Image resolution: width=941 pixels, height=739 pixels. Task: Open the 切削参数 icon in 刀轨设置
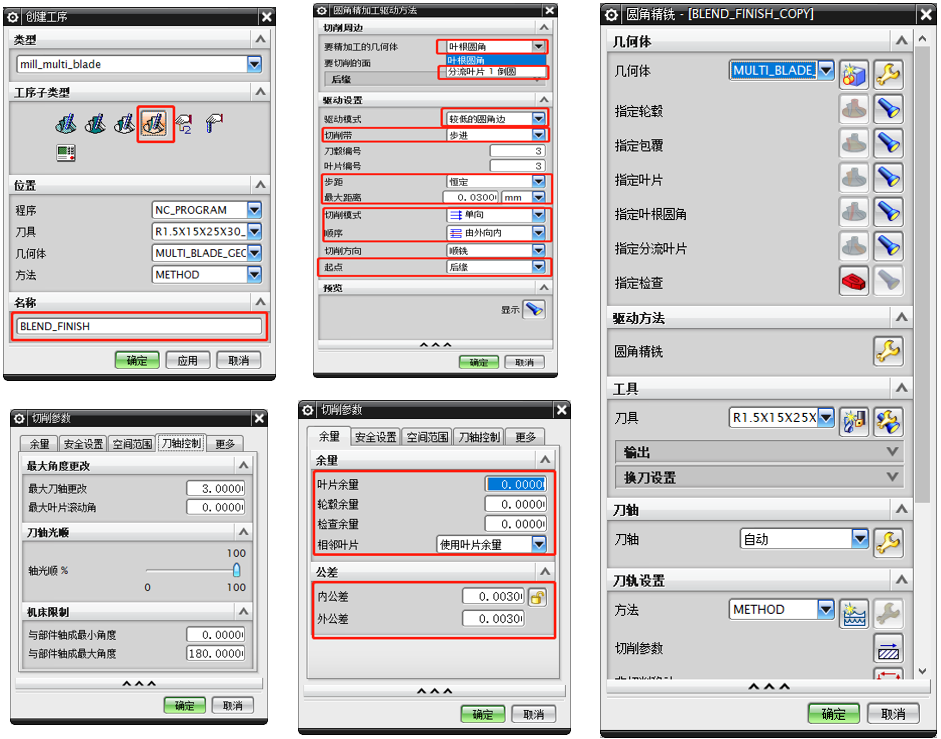pyautogui.click(x=888, y=648)
